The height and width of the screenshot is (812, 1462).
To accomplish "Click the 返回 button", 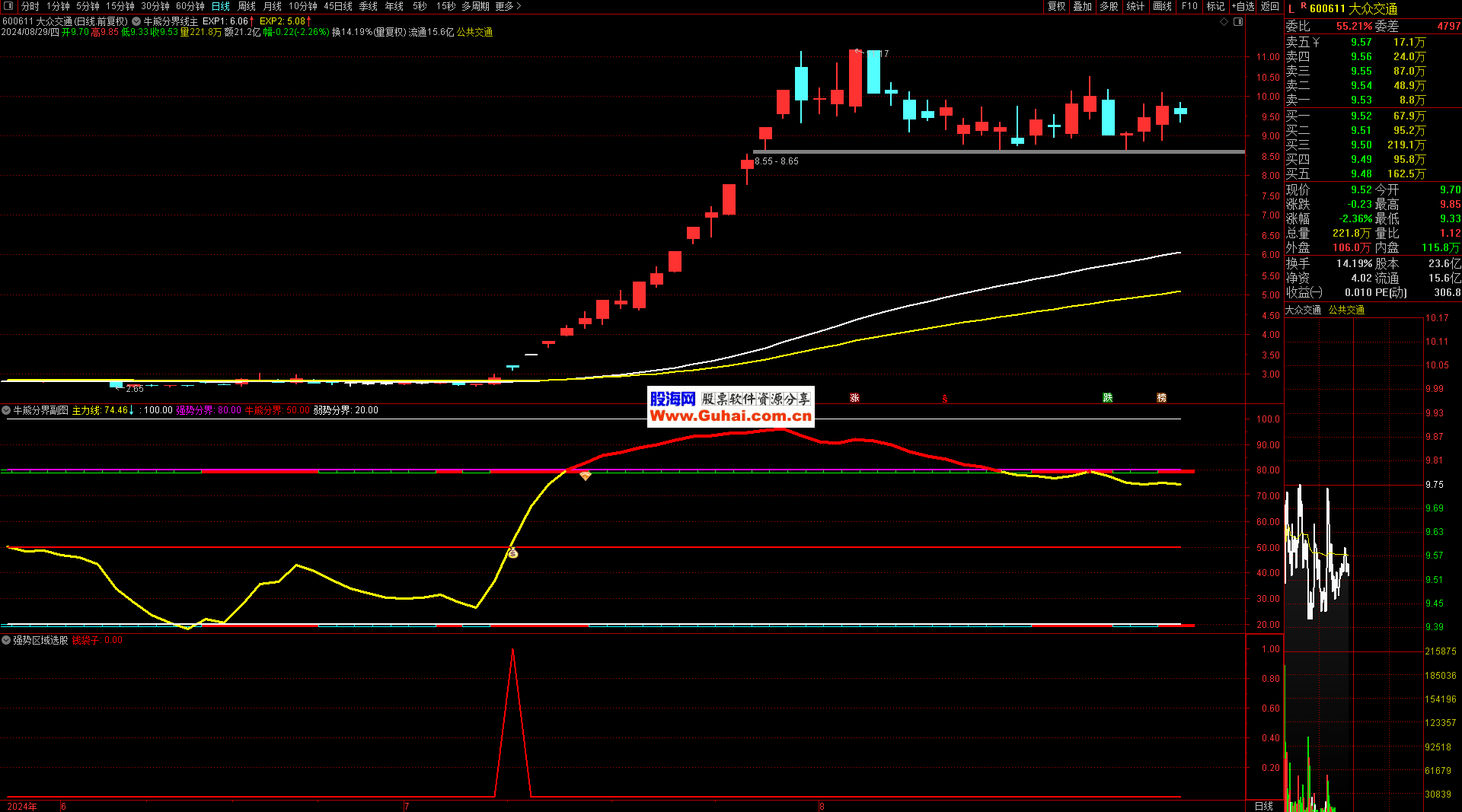I will pyautogui.click(x=1270, y=6).
